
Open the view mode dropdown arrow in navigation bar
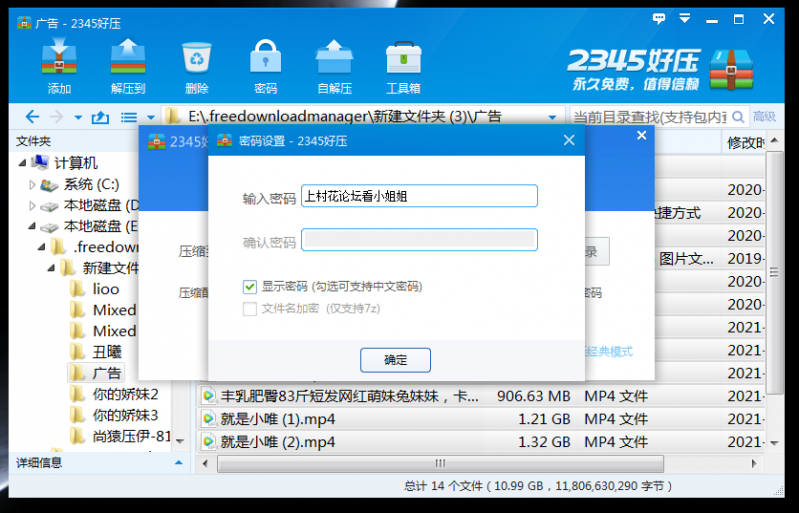[x=151, y=117]
